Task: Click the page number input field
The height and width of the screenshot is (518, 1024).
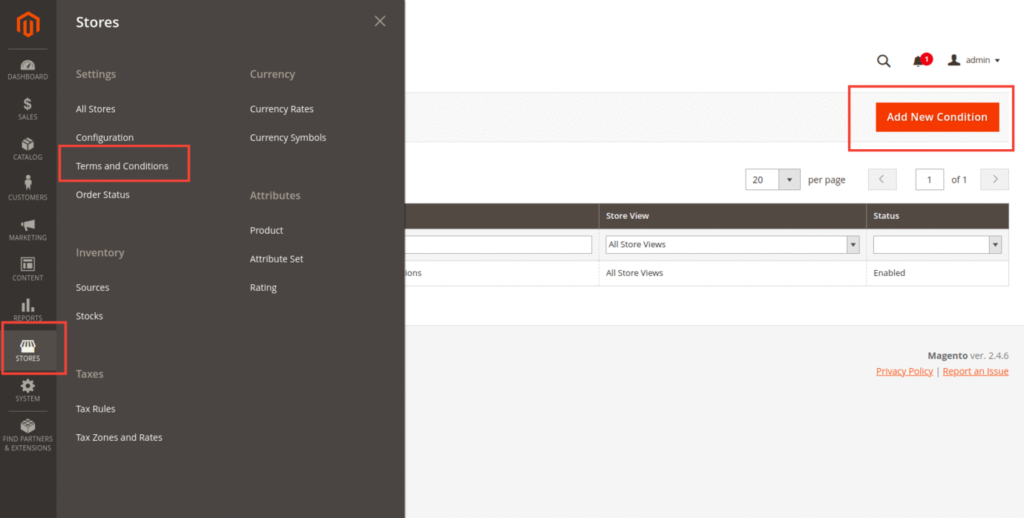Action: pos(929,180)
